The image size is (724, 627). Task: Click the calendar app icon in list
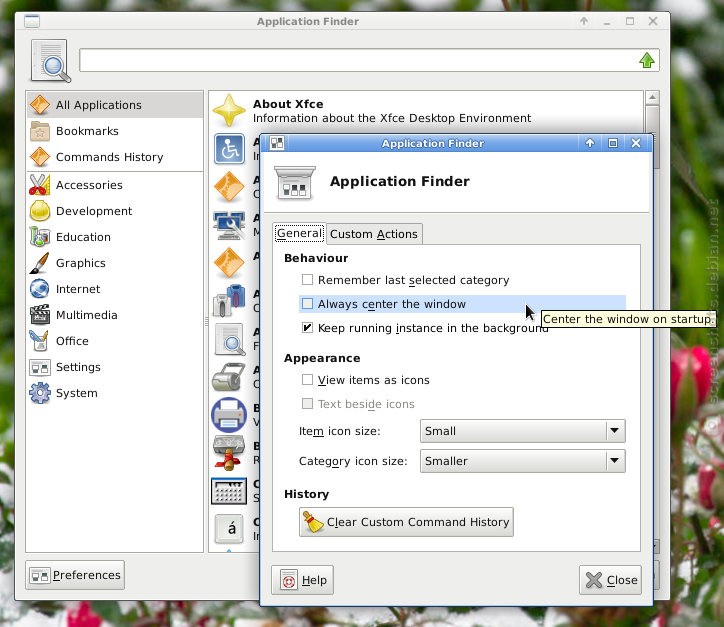click(229, 491)
